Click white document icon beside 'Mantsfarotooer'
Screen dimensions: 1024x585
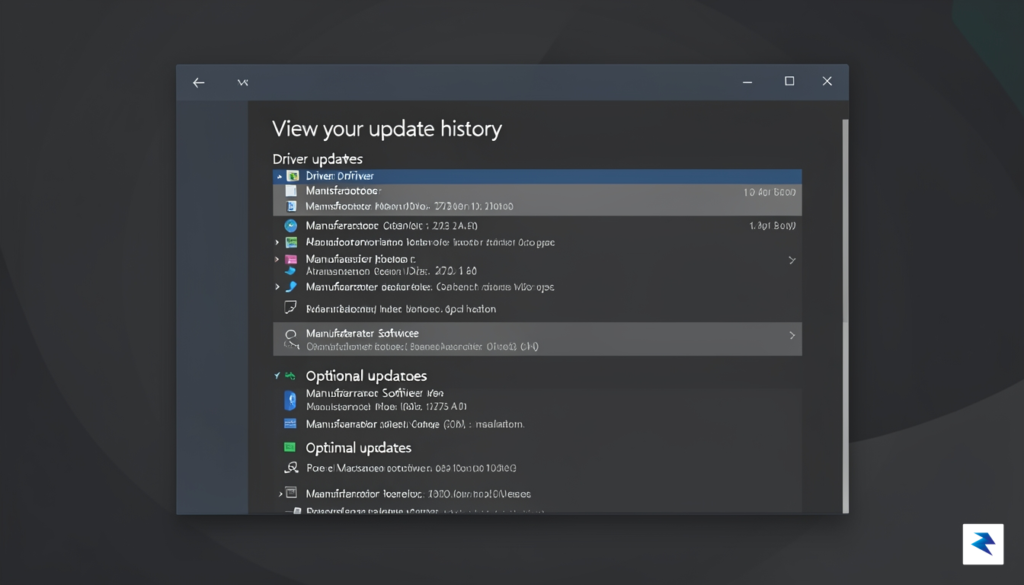[x=291, y=191]
